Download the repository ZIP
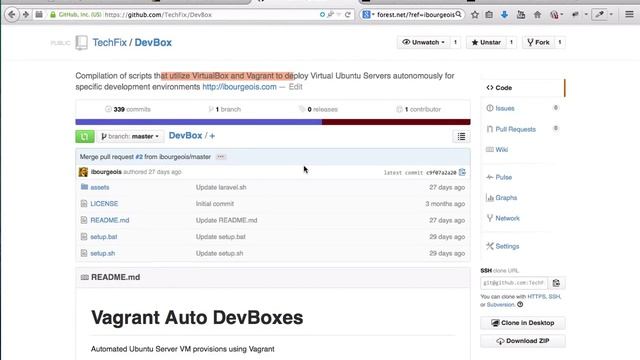 click(523, 341)
